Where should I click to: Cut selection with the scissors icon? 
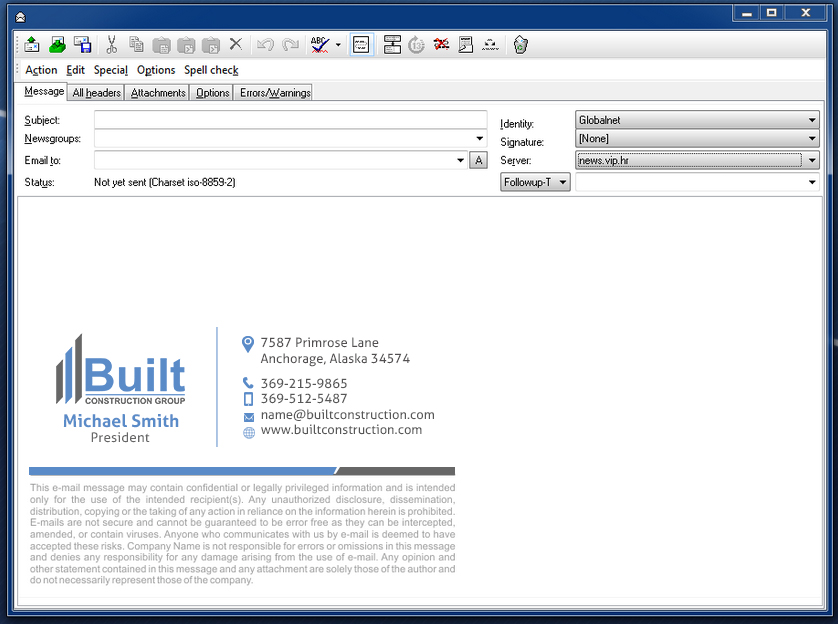(111, 45)
